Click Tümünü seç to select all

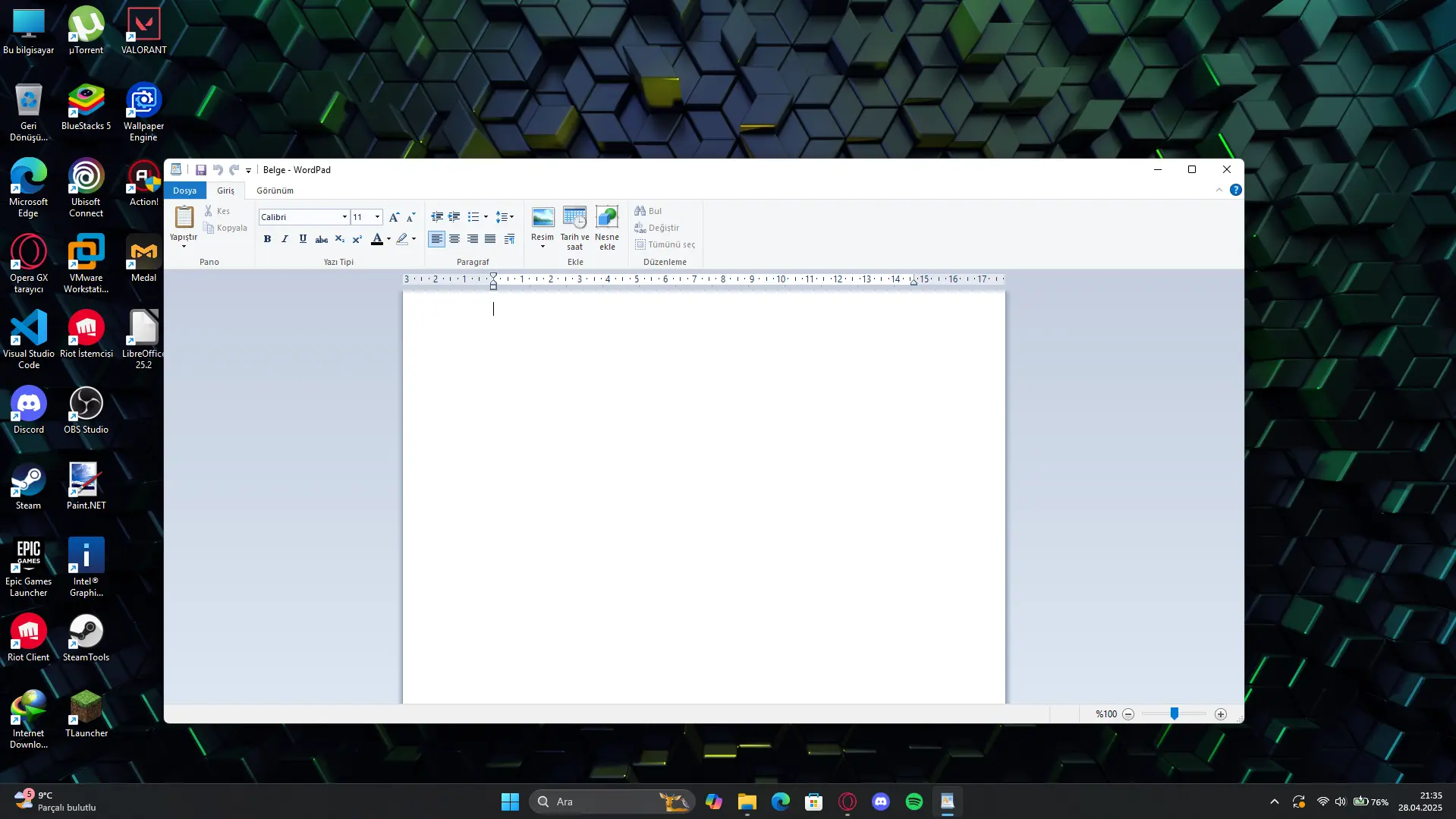click(665, 244)
